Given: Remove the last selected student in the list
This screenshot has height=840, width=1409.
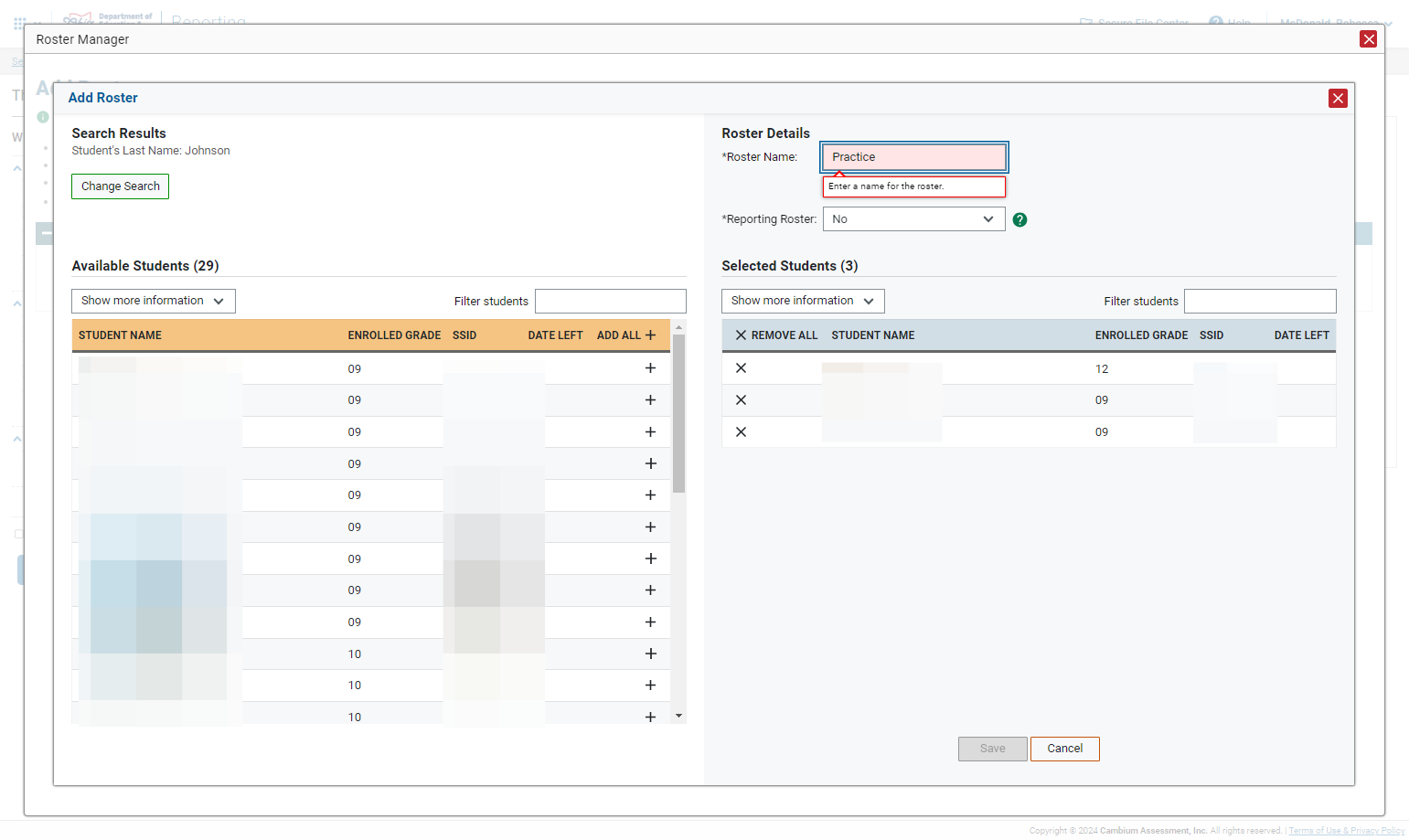Looking at the screenshot, I should [x=741, y=431].
